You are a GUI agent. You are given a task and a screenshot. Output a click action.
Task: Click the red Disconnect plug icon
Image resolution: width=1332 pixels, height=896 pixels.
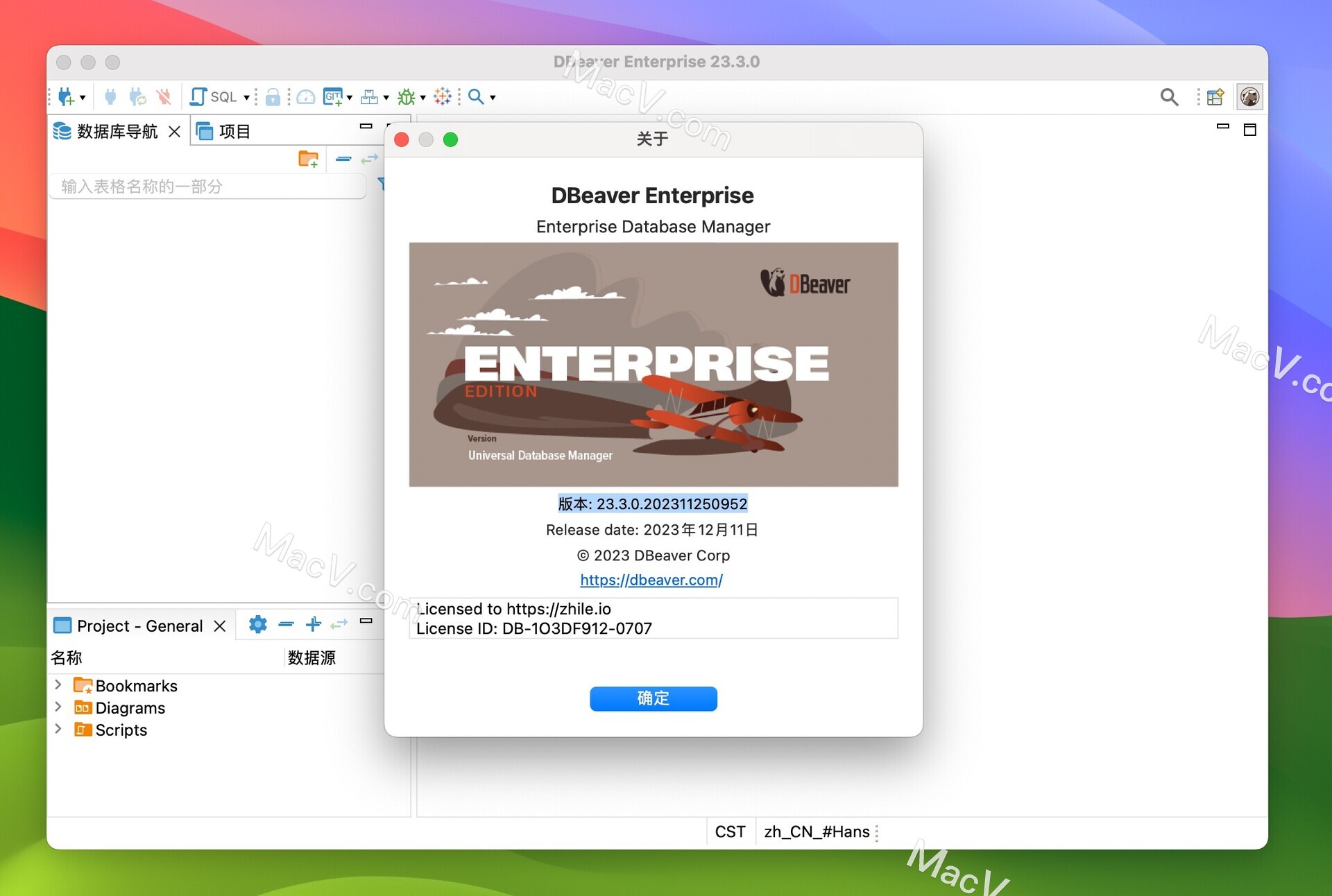coord(164,96)
